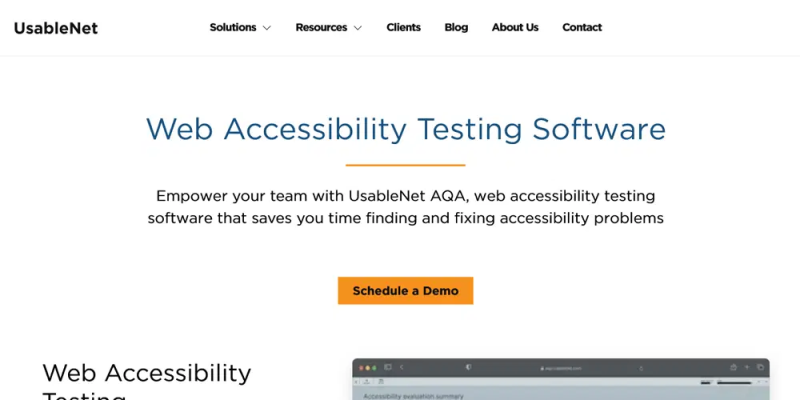Click the plus new-tab icon in mockup
The width and height of the screenshot is (800, 400).
(747, 367)
